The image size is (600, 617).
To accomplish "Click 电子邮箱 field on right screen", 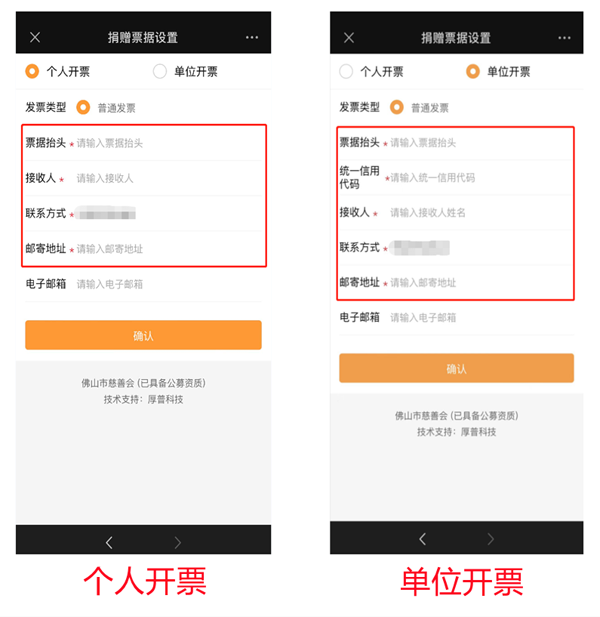I will click(481, 318).
